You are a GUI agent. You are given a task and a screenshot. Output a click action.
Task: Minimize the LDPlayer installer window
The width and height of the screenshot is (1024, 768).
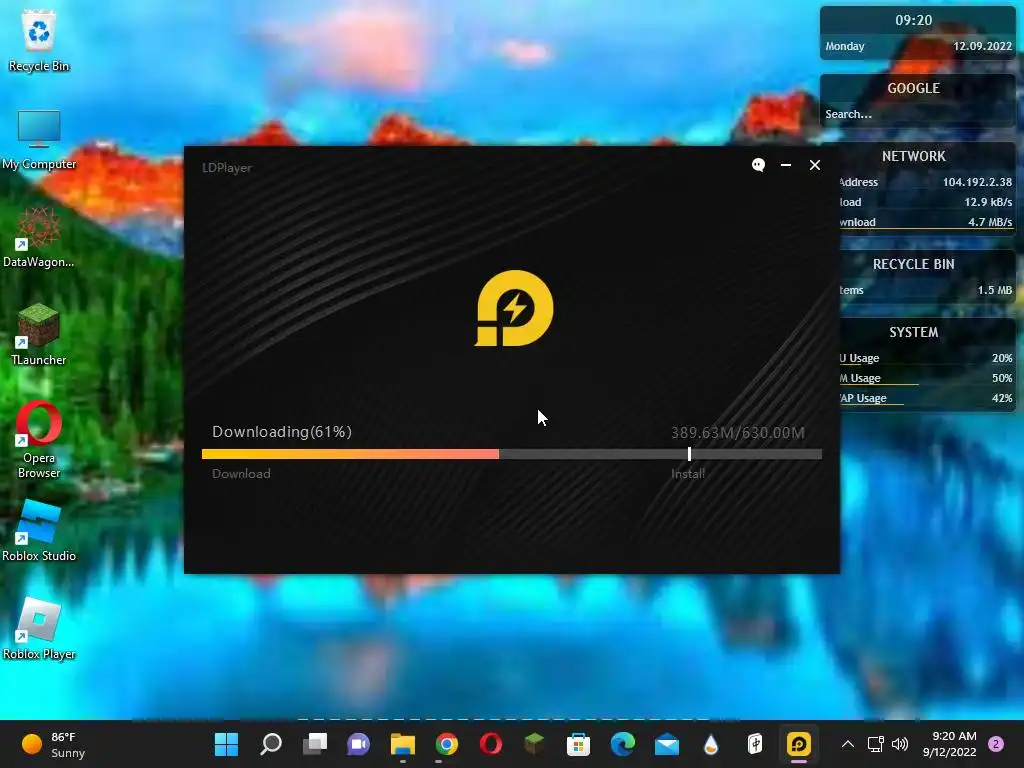(786, 165)
